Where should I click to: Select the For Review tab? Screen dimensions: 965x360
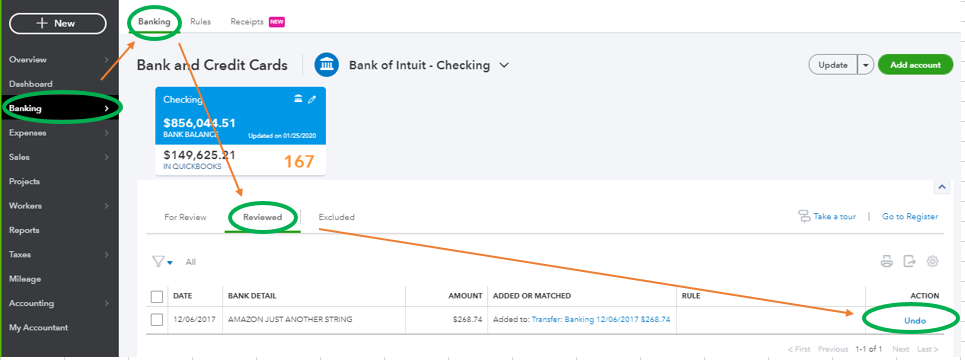point(185,217)
